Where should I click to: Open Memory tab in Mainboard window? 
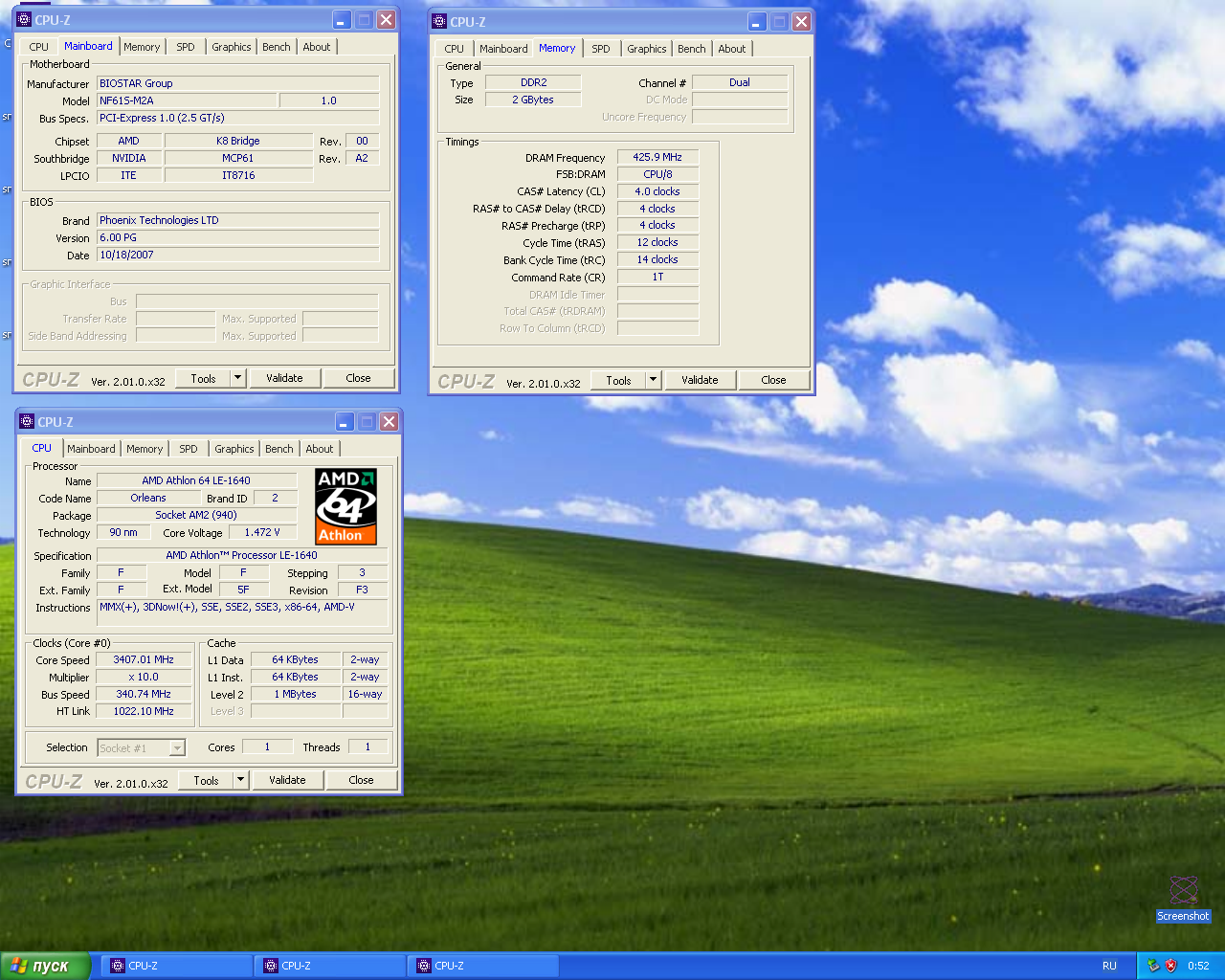click(142, 47)
